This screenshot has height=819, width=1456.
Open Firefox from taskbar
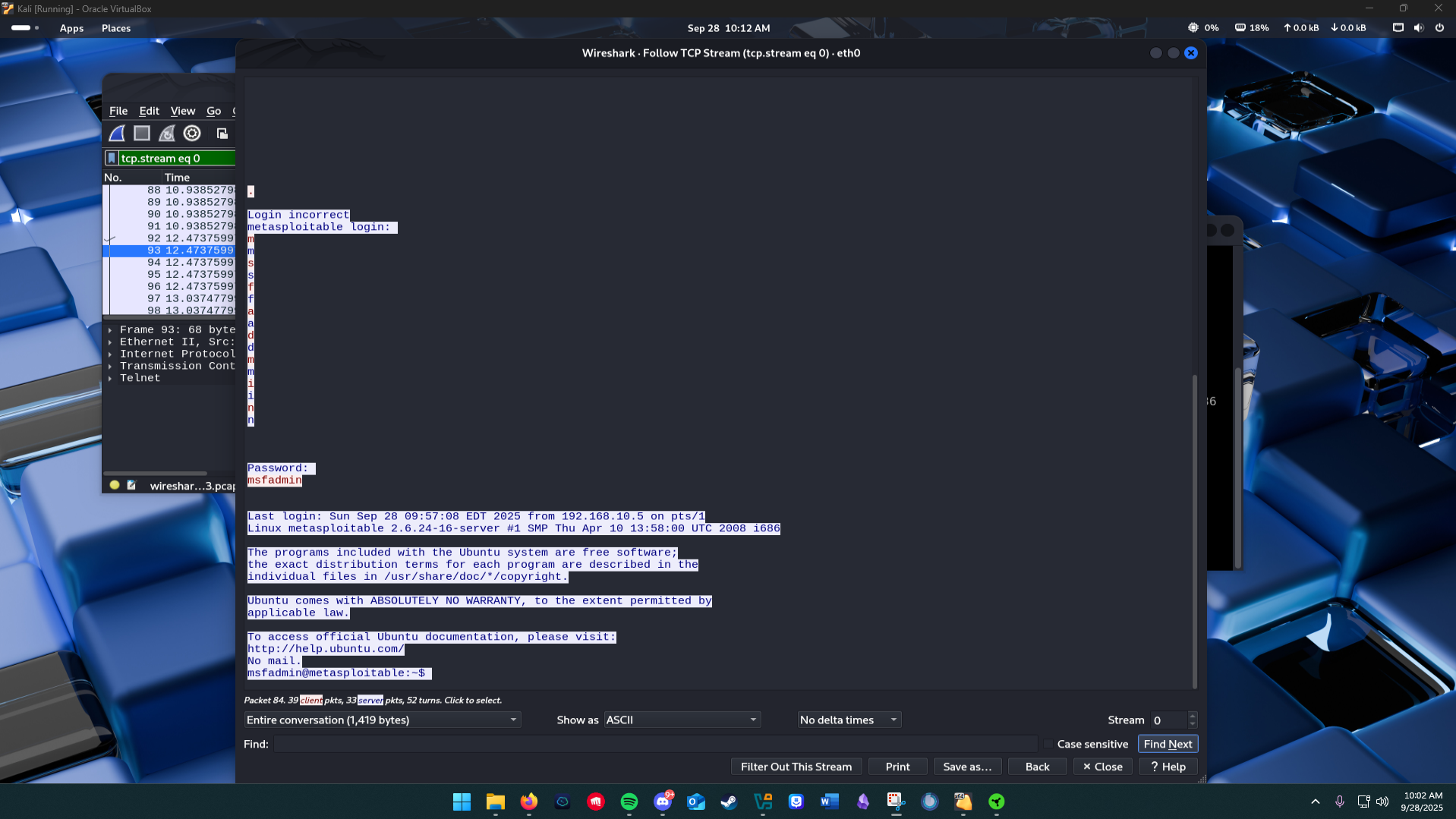coord(529,802)
